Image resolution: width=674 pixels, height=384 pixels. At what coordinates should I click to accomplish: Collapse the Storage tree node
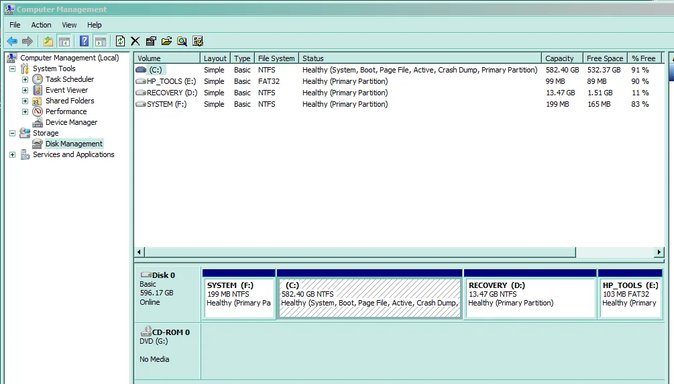click(x=12, y=133)
